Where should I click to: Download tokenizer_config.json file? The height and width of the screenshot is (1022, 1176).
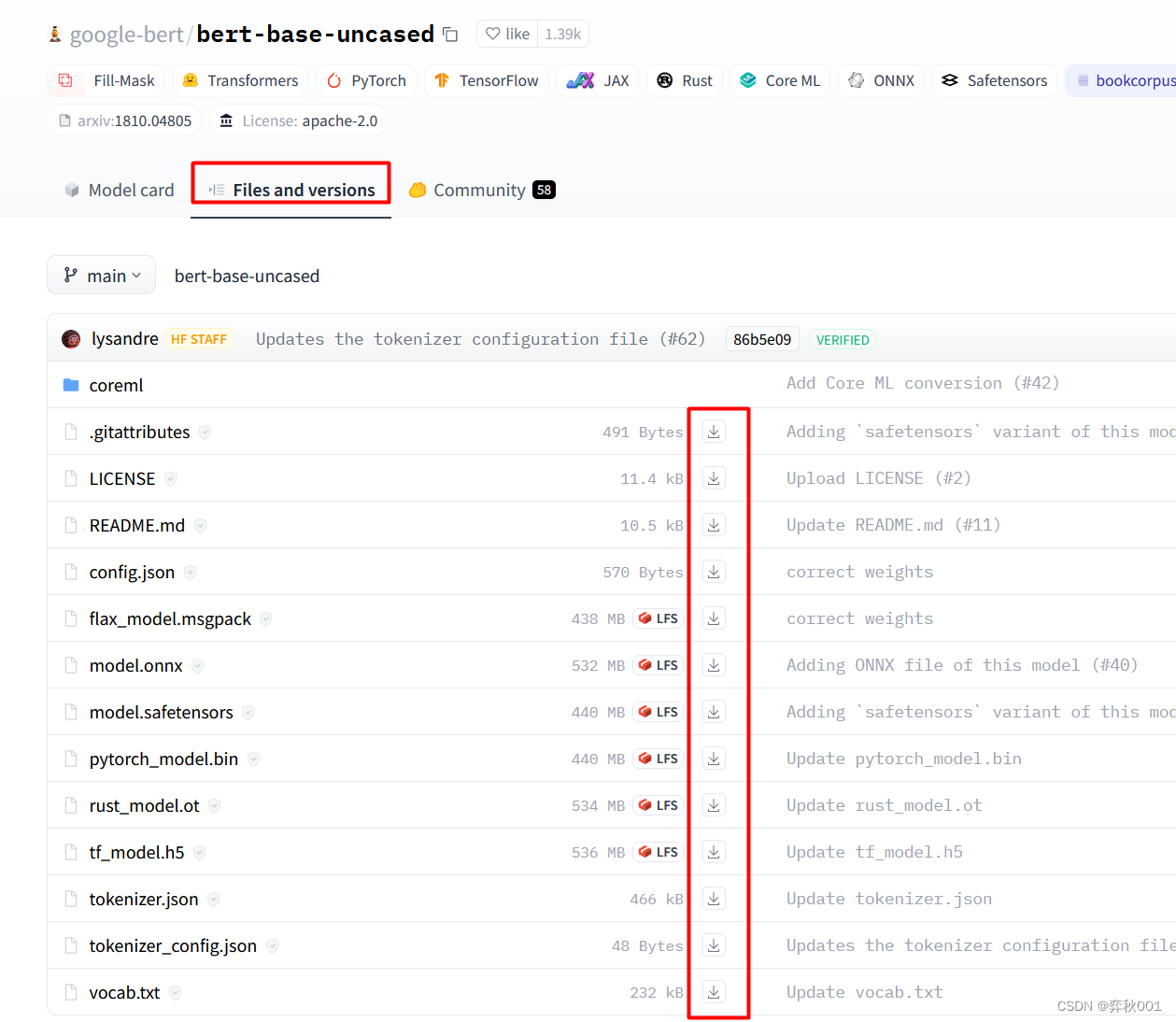click(x=714, y=945)
